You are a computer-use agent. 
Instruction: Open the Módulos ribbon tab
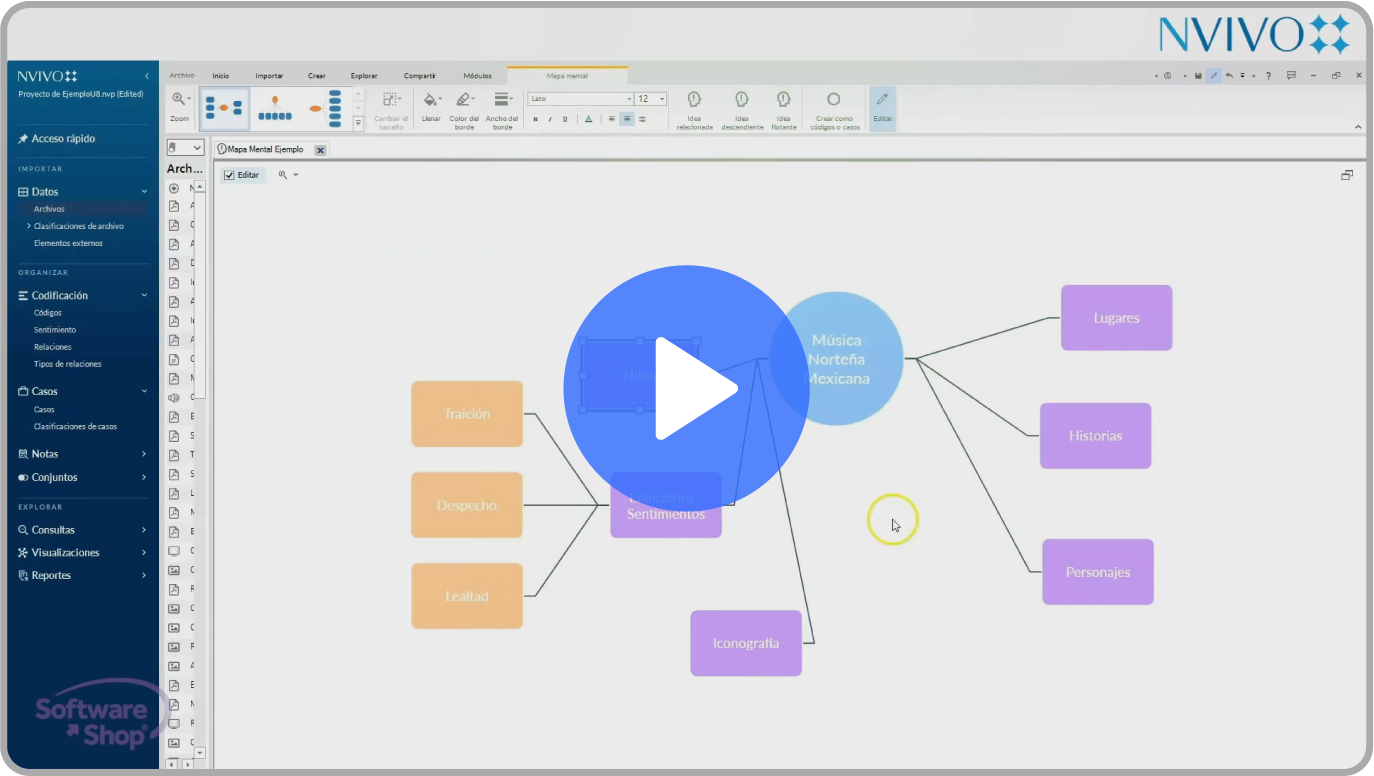point(477,75)
